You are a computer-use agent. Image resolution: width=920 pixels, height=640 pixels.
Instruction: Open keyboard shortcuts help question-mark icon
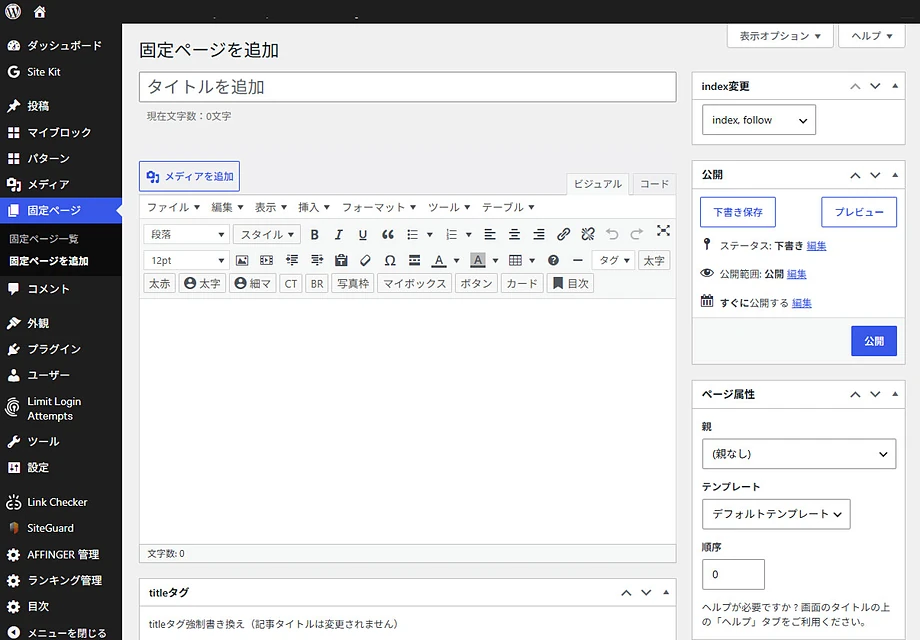[x=553, y=260]
